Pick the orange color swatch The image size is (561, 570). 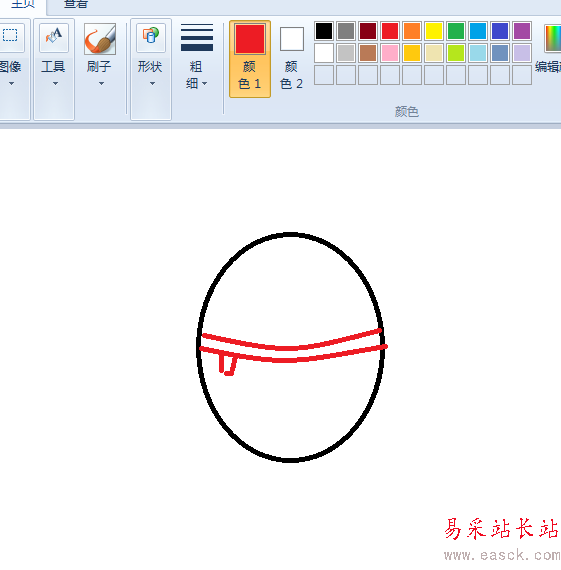coord(412,31)
